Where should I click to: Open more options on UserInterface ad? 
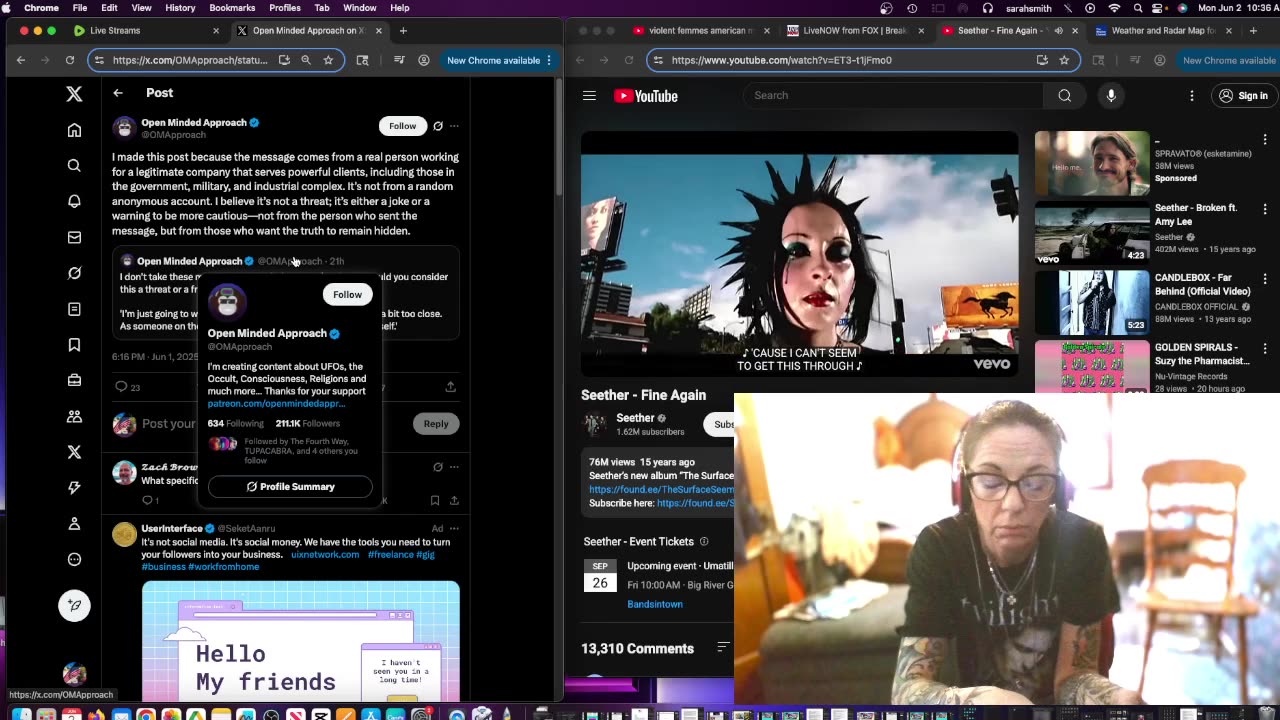pyautogui.click(x=454, y=528)
